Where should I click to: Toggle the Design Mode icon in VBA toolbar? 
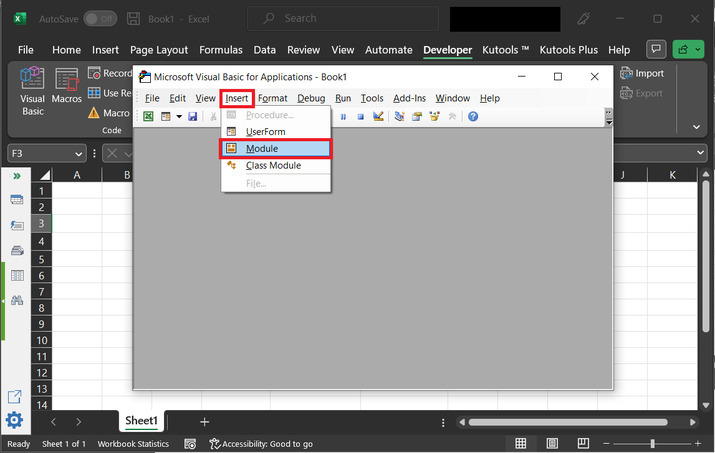378,116
